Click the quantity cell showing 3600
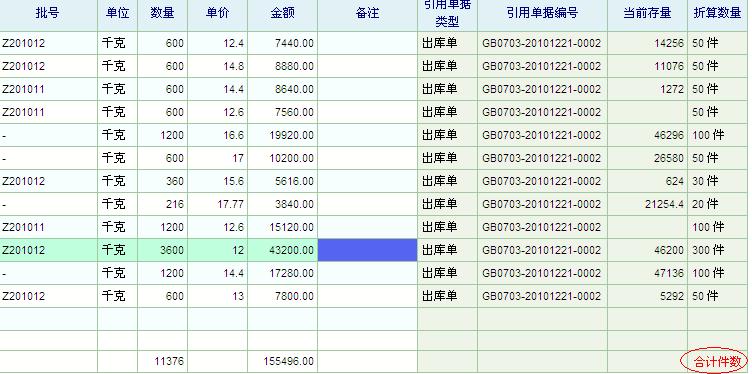 pos(162,250)
